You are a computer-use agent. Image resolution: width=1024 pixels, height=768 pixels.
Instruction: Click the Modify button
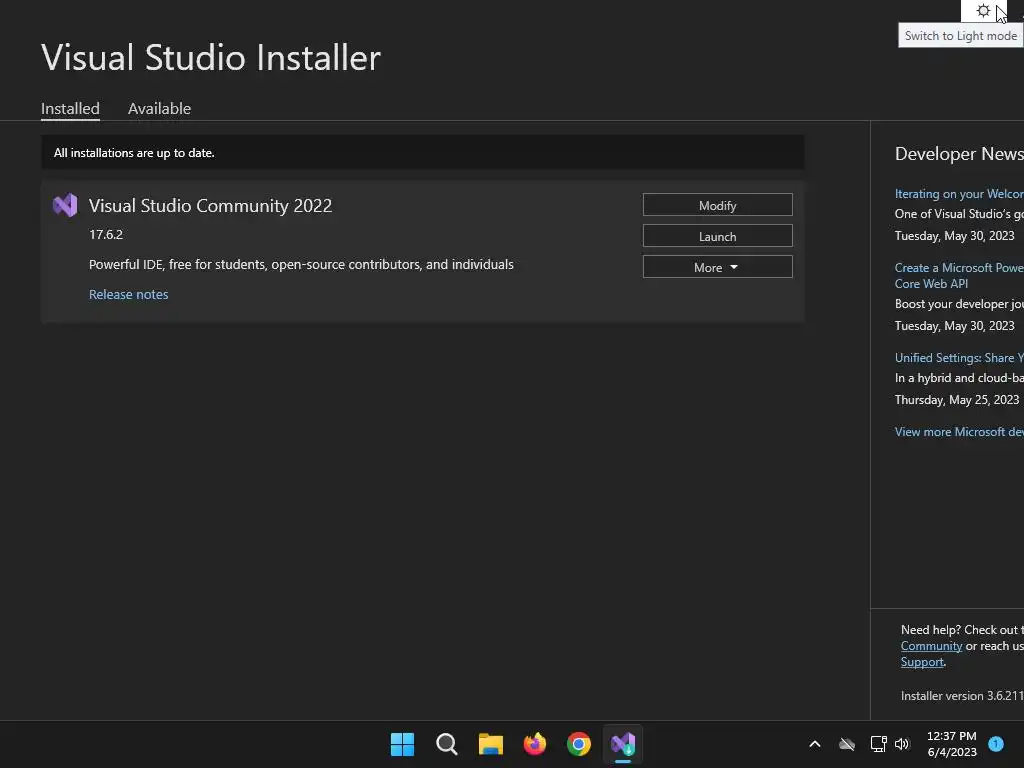[x=718, y=205]
